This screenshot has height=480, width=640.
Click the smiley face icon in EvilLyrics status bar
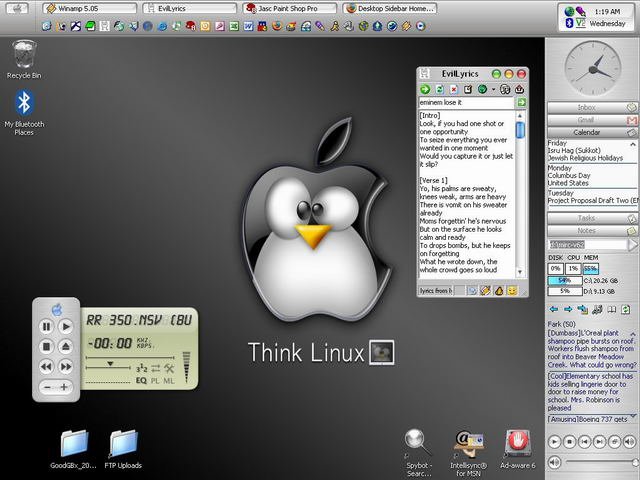click(x=512, y=291)
